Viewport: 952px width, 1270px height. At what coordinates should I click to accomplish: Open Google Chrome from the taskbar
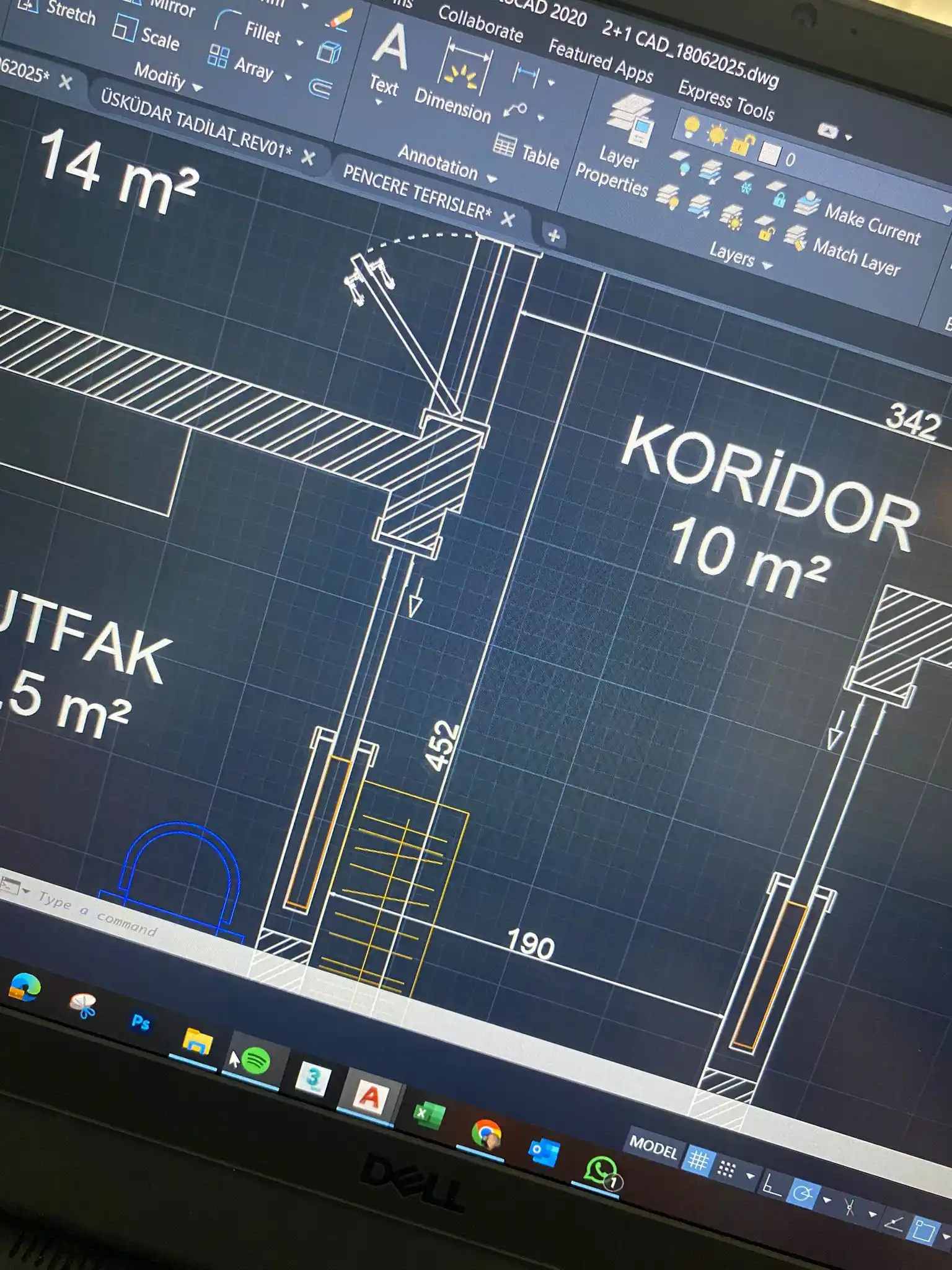pos(486,1135)
